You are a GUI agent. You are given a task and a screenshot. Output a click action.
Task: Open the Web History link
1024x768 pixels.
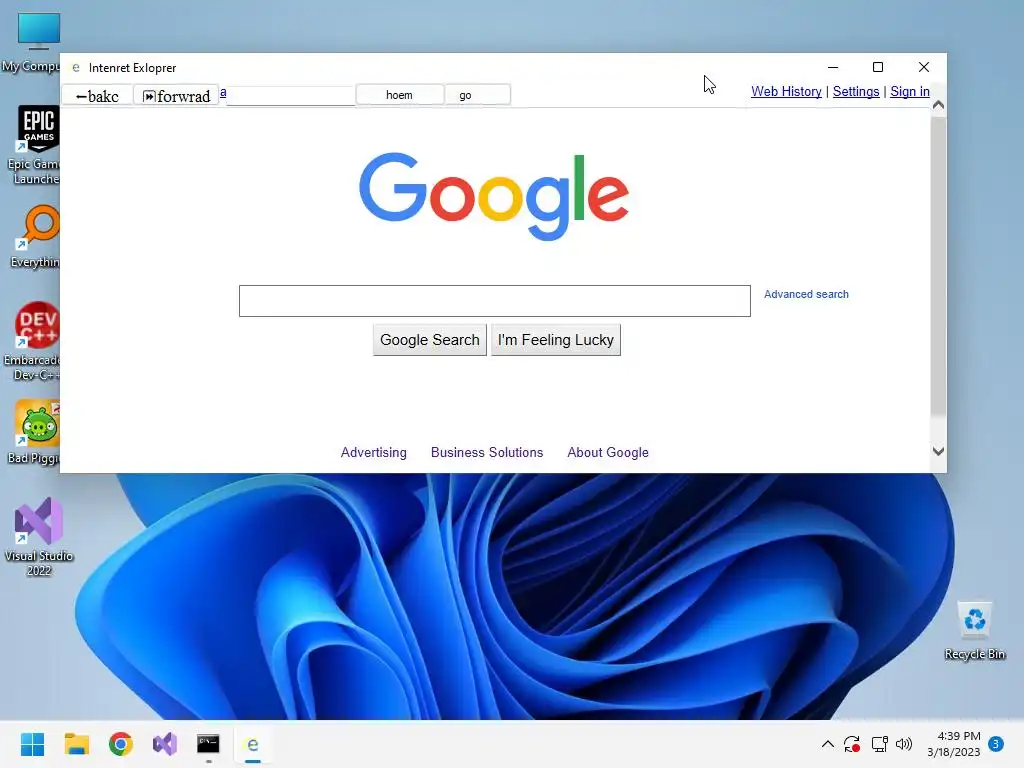pos(786,91)
